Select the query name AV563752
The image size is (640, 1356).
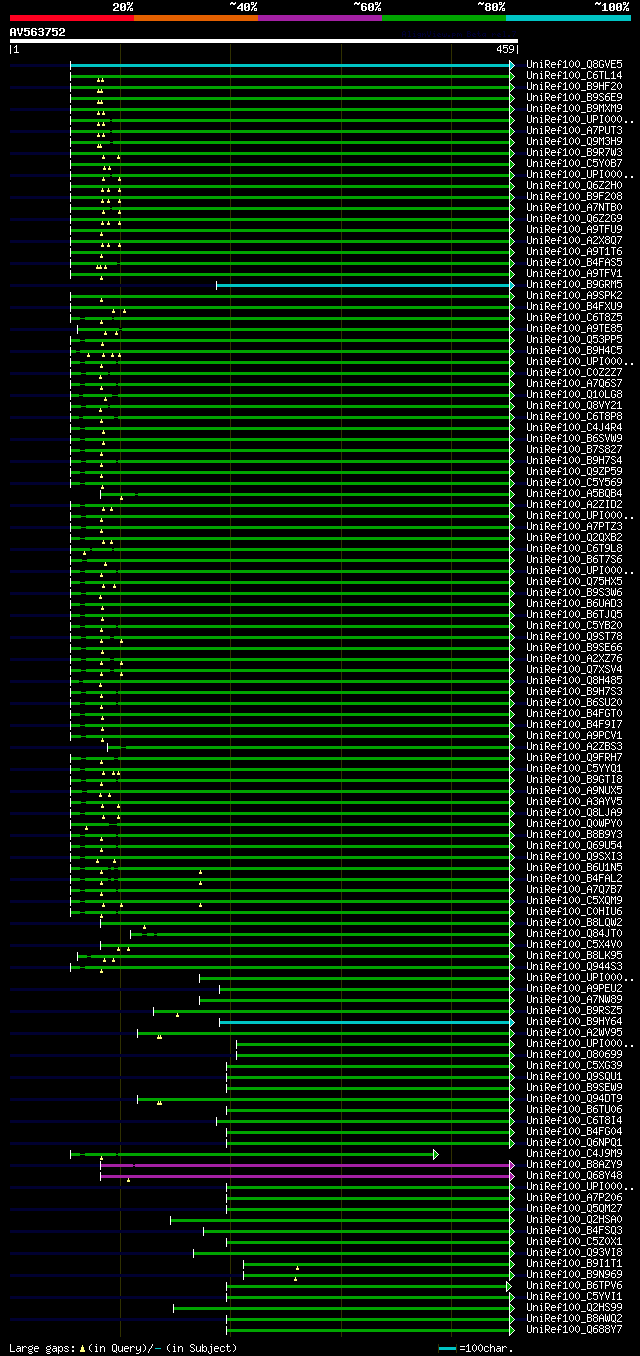[38, 32]
